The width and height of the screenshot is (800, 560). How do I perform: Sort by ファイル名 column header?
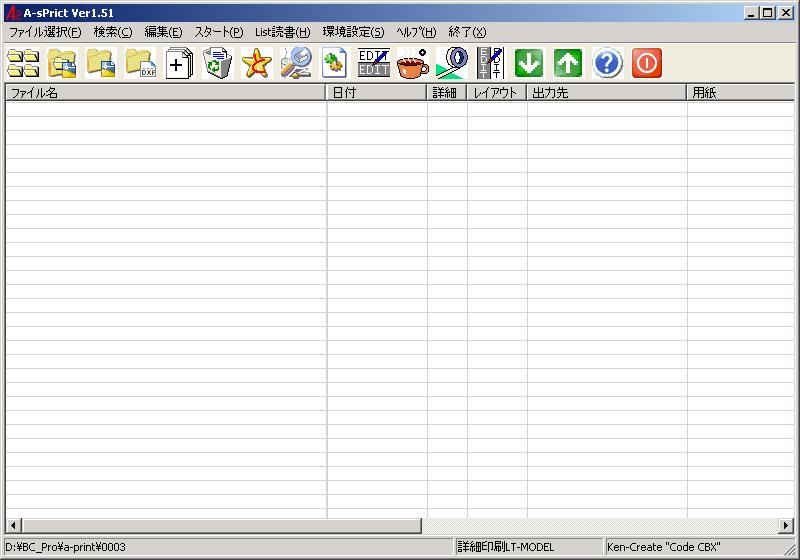click(165, 93)
